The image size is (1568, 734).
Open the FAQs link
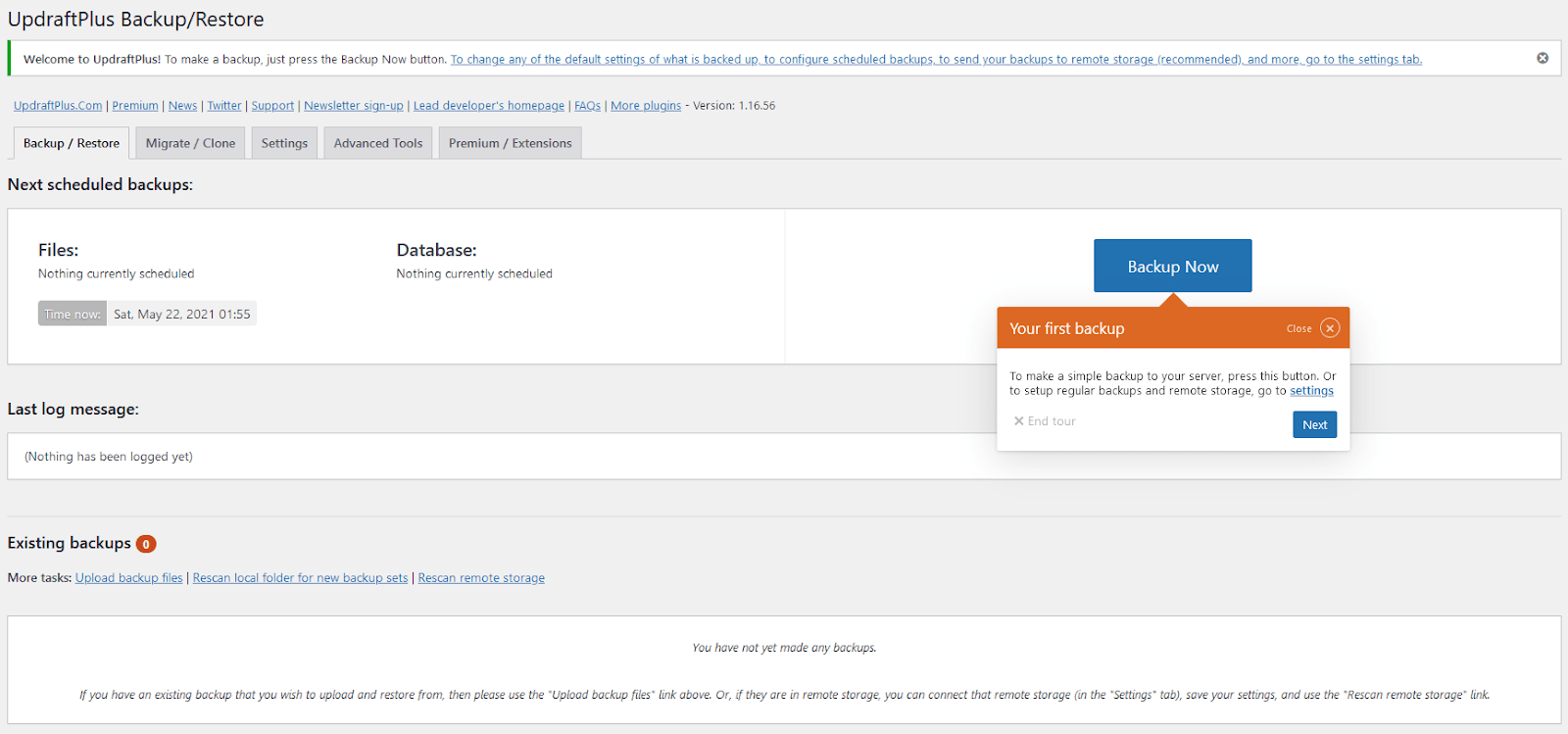[587, 106]
